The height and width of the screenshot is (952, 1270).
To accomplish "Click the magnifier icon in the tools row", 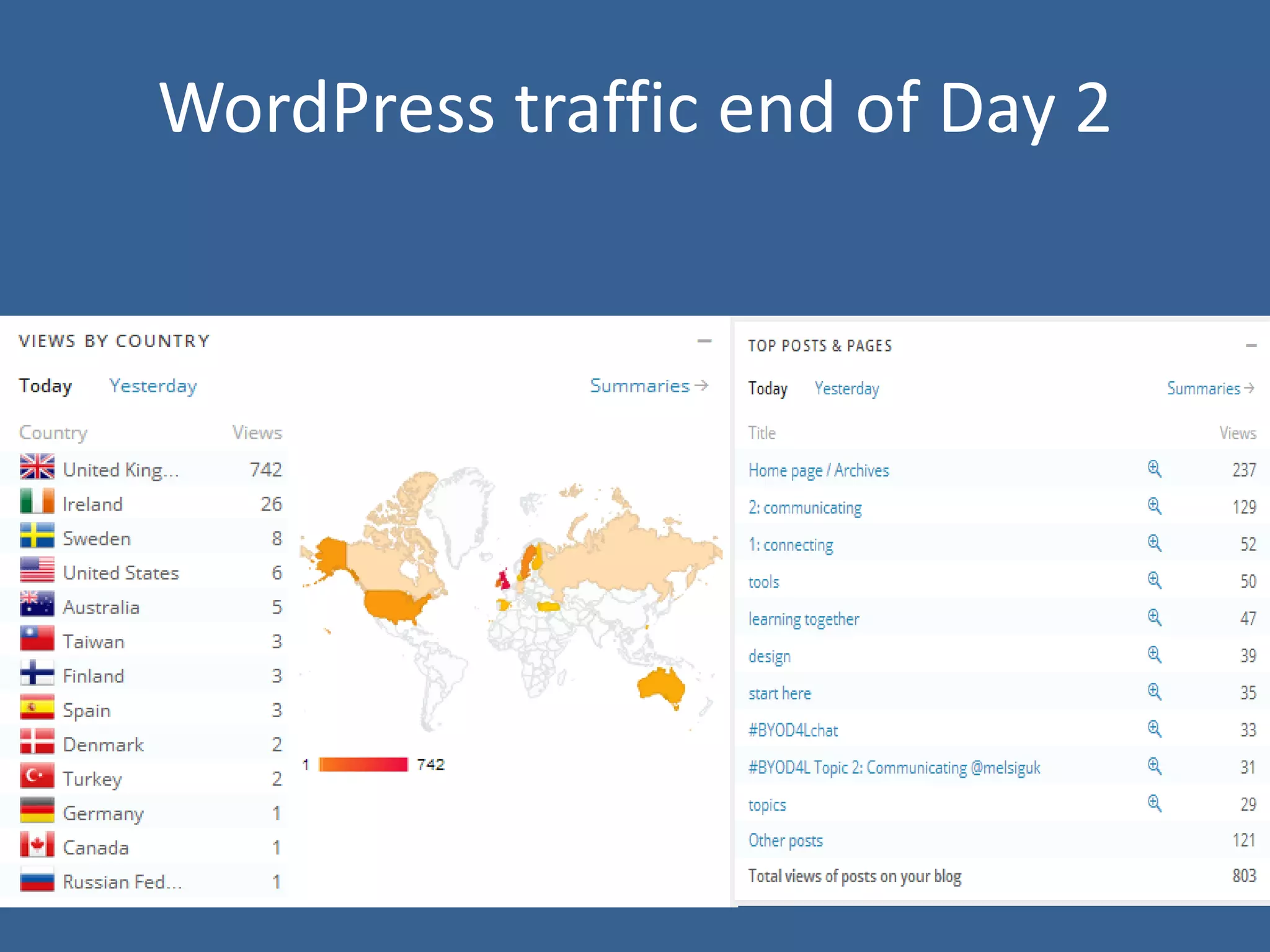I will pos(1154,580).
